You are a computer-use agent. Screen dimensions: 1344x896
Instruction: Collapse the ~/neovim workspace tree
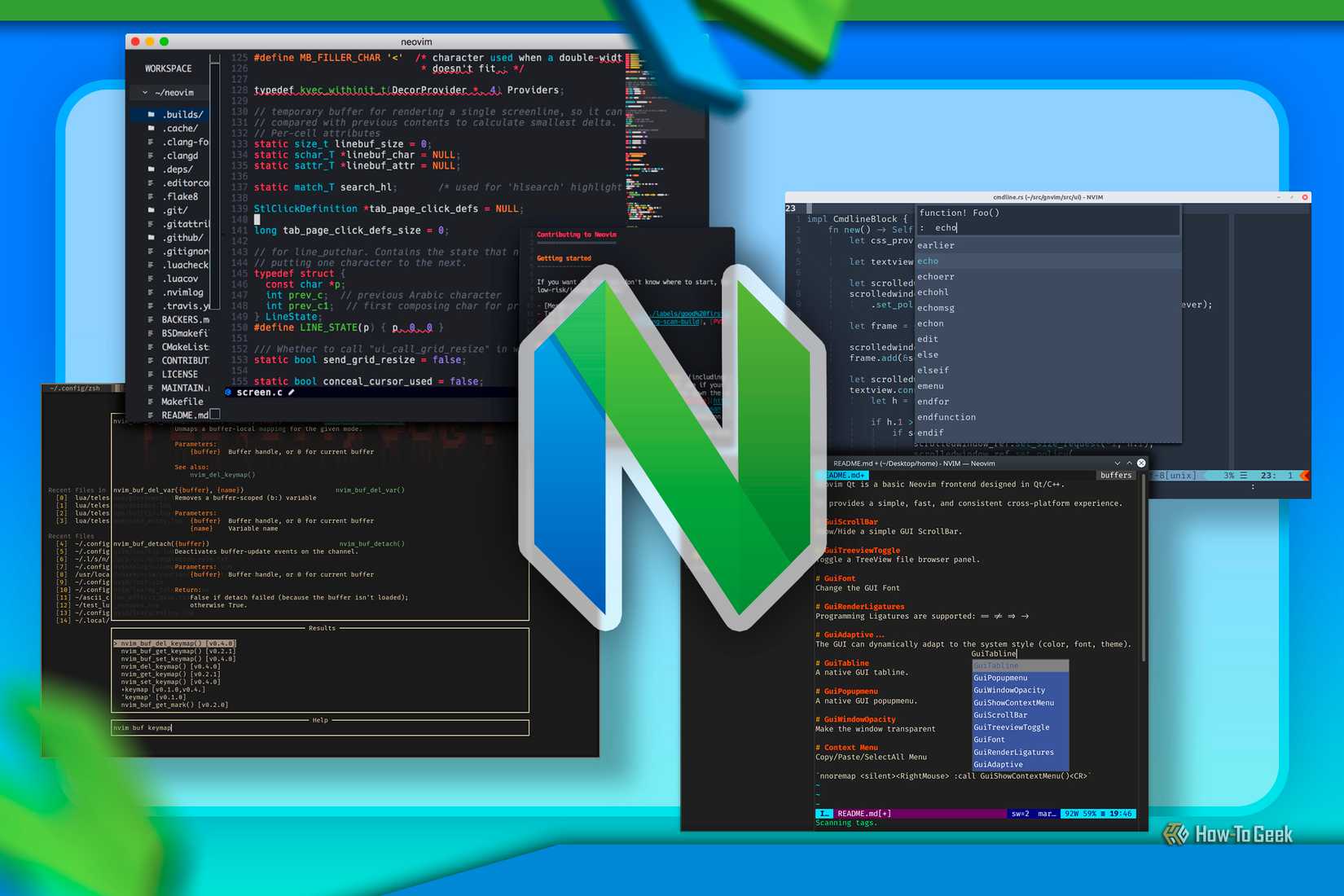[143, 93]
